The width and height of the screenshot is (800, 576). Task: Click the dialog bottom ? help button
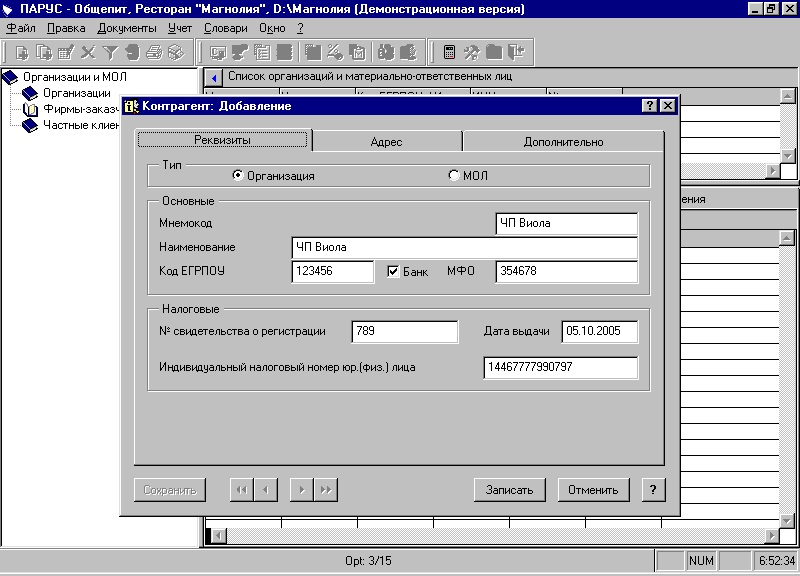pyautogui.click(x=653, y=490)
